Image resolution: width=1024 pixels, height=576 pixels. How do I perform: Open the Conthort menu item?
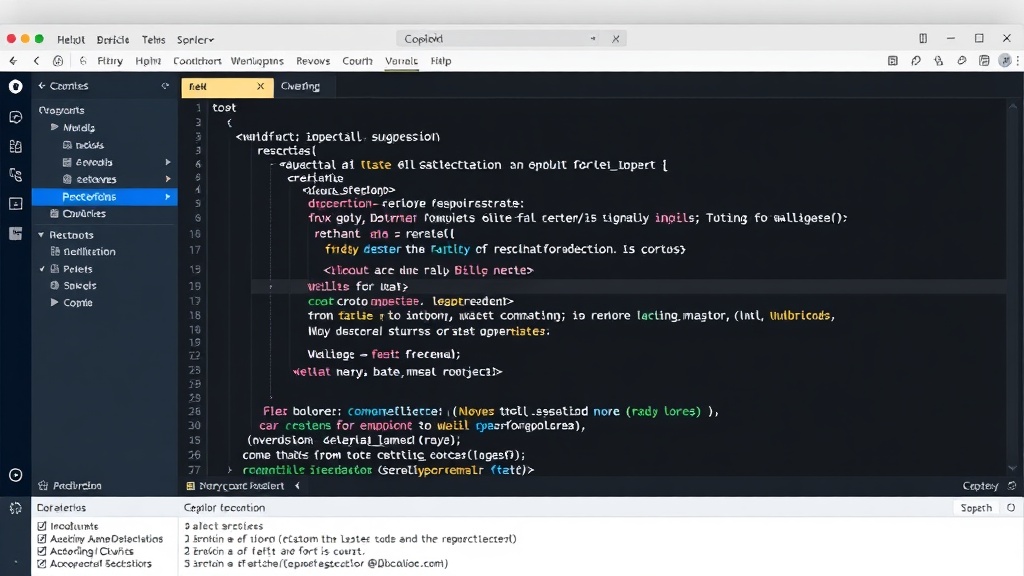coord(197,61)
